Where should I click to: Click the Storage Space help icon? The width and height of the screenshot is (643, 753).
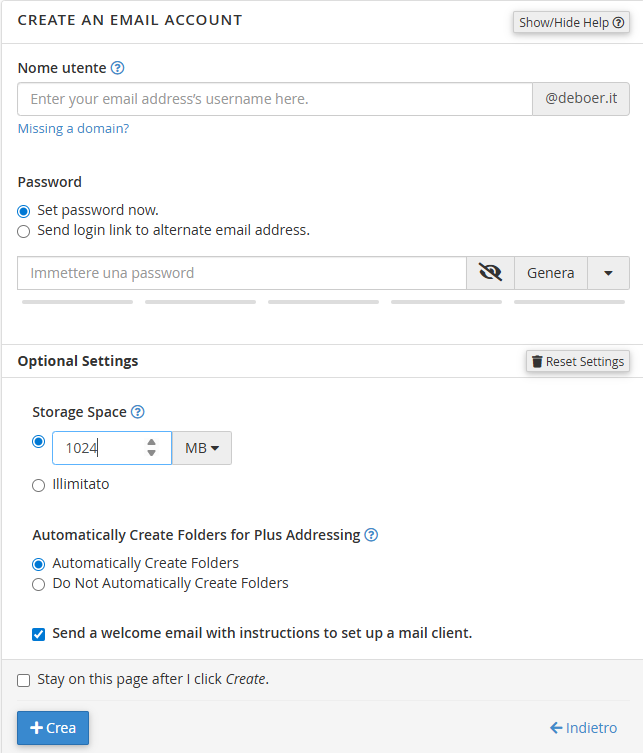point(138,411)
